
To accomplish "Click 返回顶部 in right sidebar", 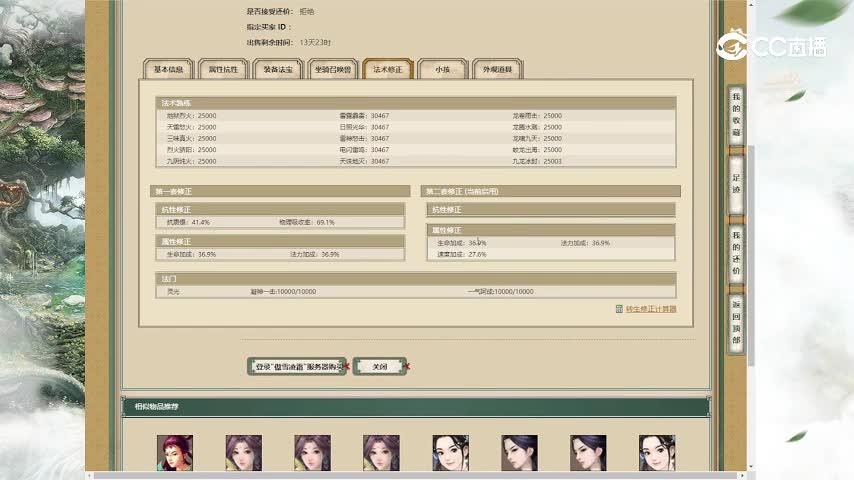I will pyautogui.click(x=736, y=320).
